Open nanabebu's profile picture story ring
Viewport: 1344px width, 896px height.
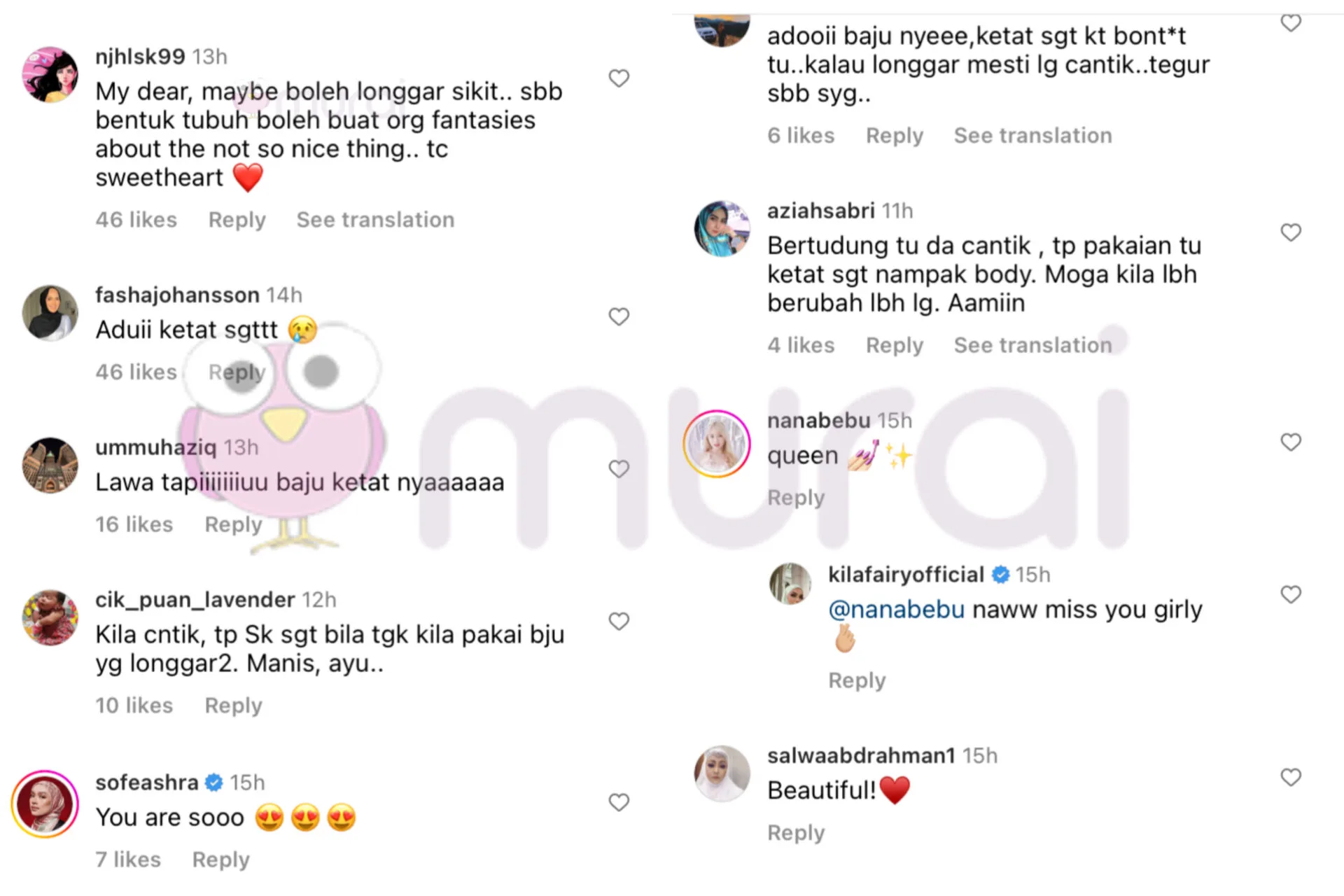(x=716, y=444)
